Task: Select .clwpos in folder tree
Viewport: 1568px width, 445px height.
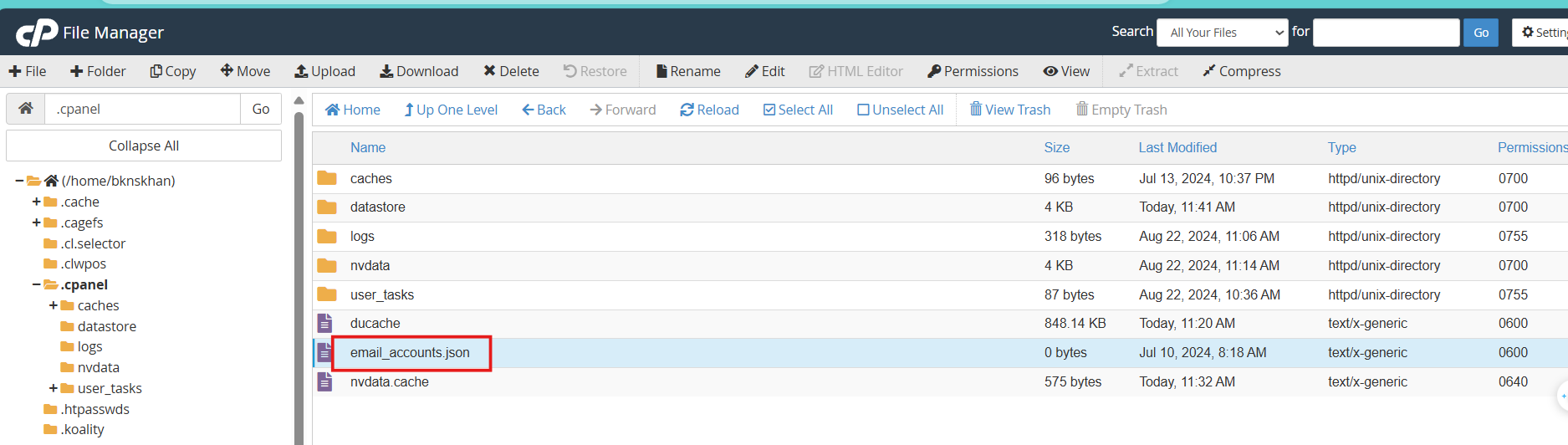Action: tap(84, 263)
